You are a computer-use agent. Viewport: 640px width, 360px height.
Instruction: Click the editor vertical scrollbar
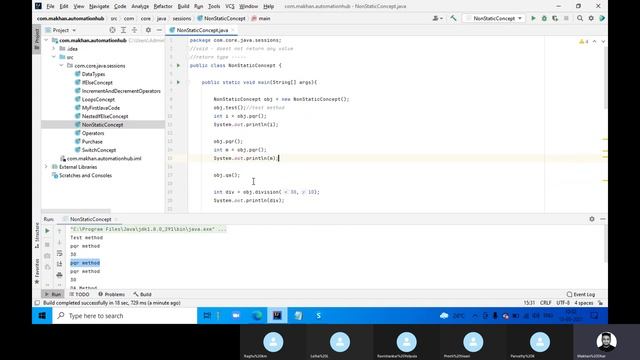(x=606, y=78)
